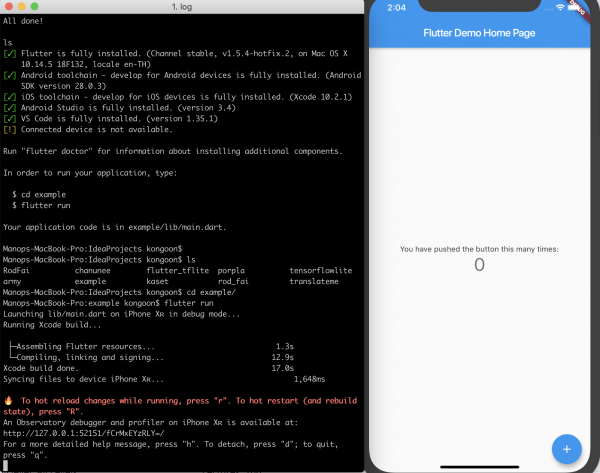Click the 17.0s time for Xcode build done
The width and height of the screenshot is (600, 473).
coord(283,368)
